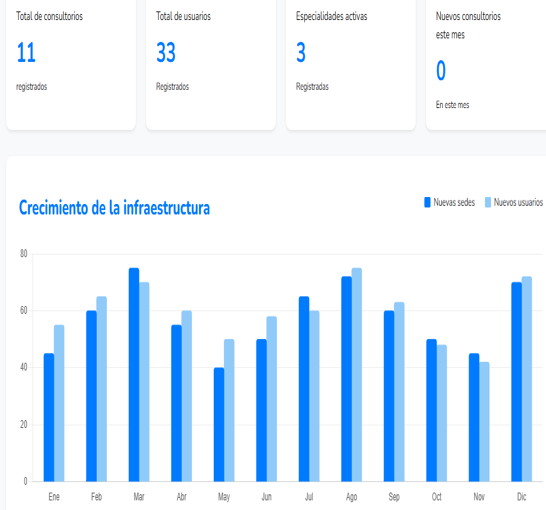
Task: Click the Ago month axis label
Action: 352,497
